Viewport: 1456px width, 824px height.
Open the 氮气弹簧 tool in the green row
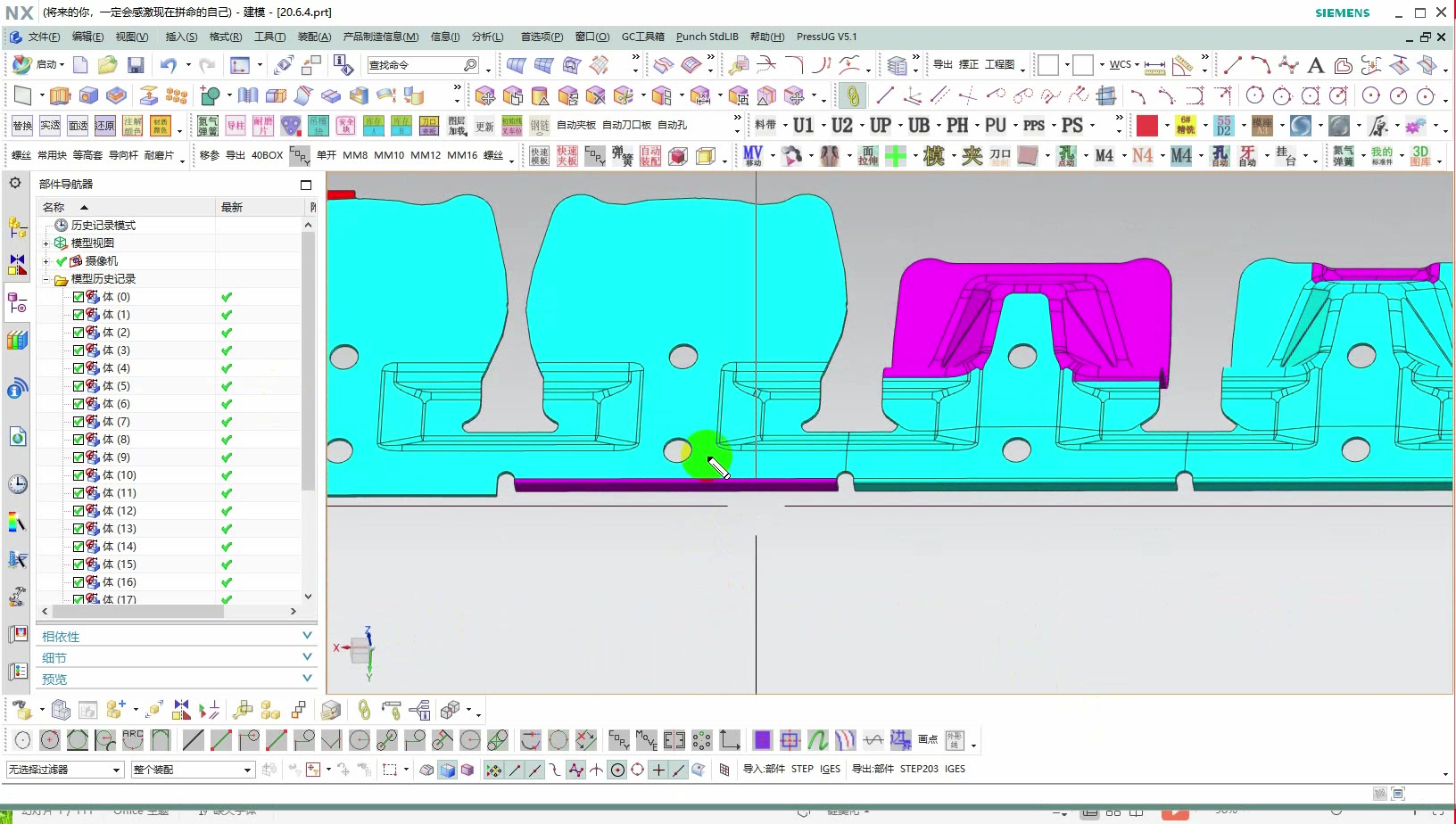click(208, 126)
